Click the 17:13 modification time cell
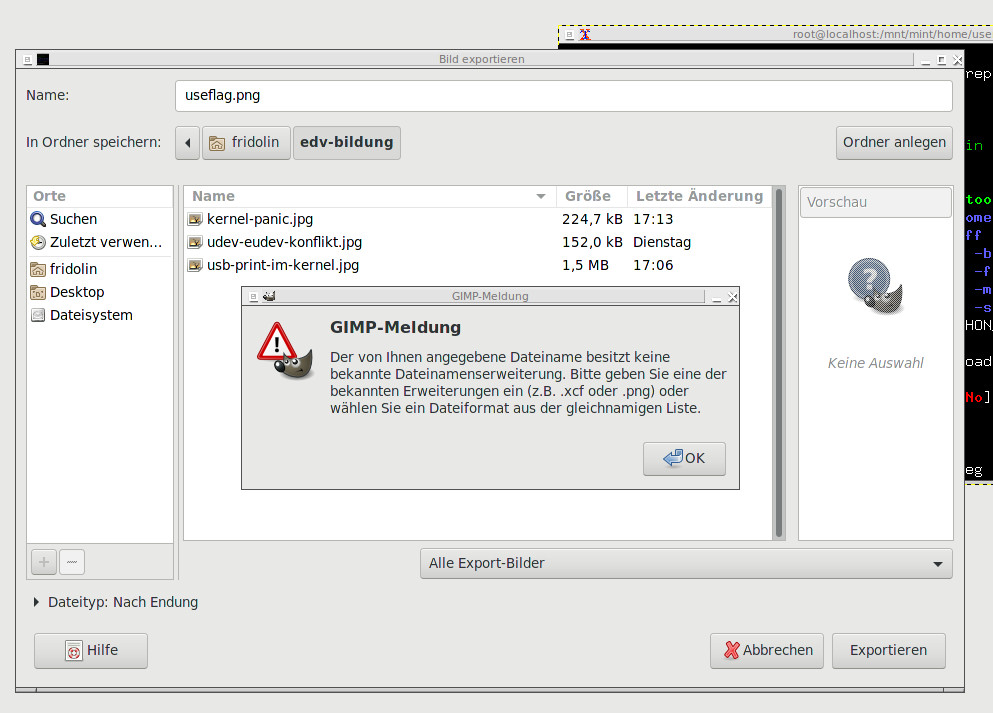The height and width of the screenshot is (713, 993). pyautogui.click(x=653, y=219)
